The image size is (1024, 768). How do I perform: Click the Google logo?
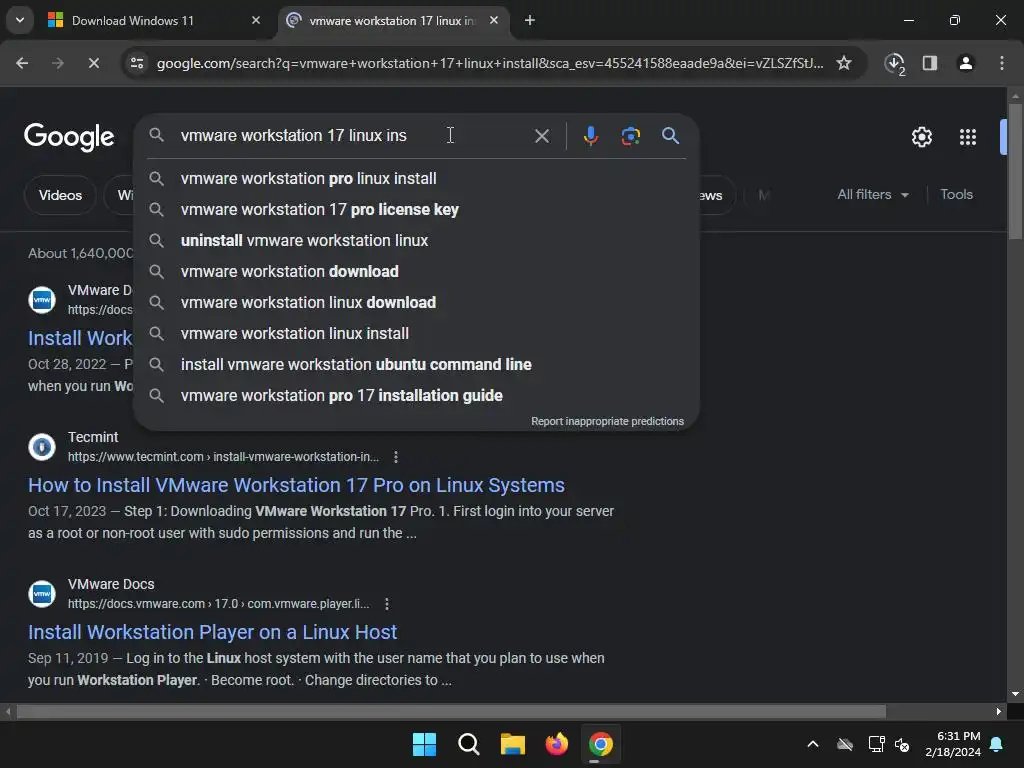[x=69, y=137]
